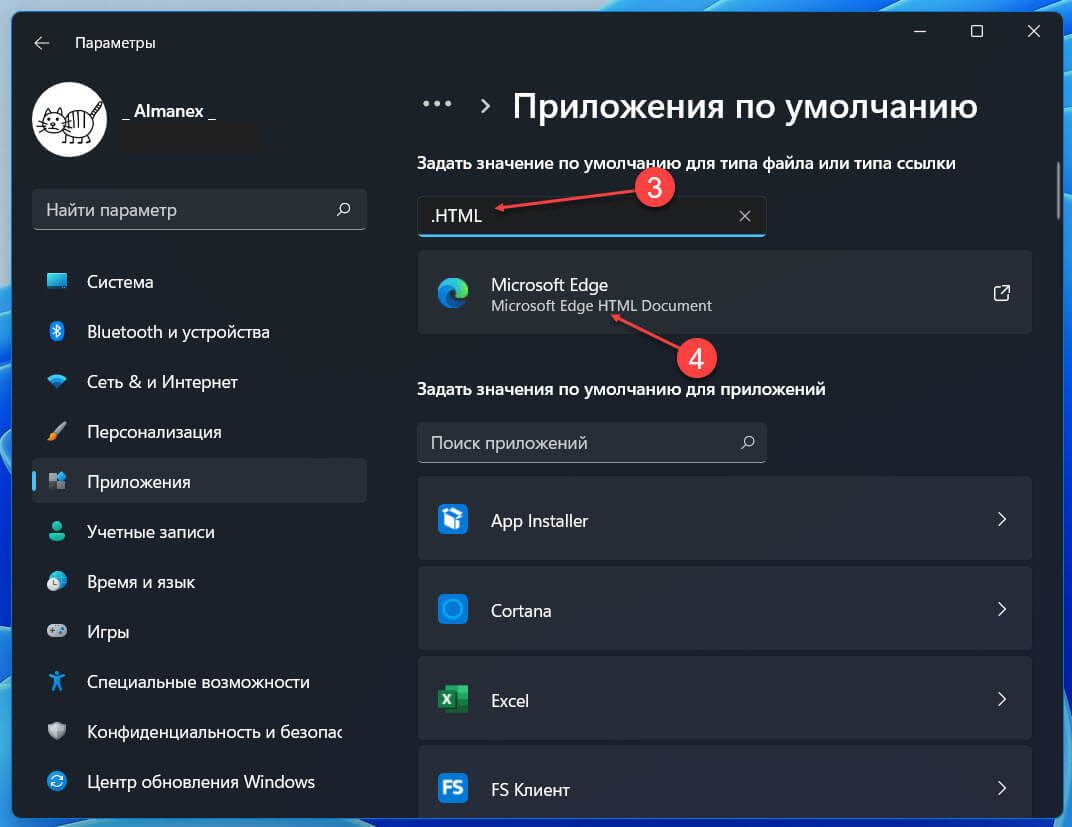Clear the .HTML field with X
The height and width of the screenshot is (827, 1072).
pos(745,216)
